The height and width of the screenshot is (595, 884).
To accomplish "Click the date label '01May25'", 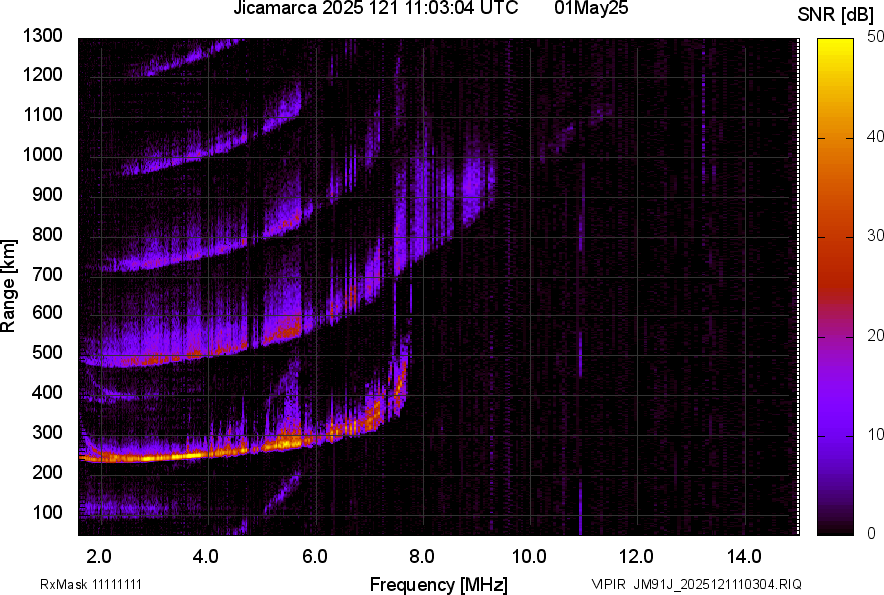I will tap(591, 8).
